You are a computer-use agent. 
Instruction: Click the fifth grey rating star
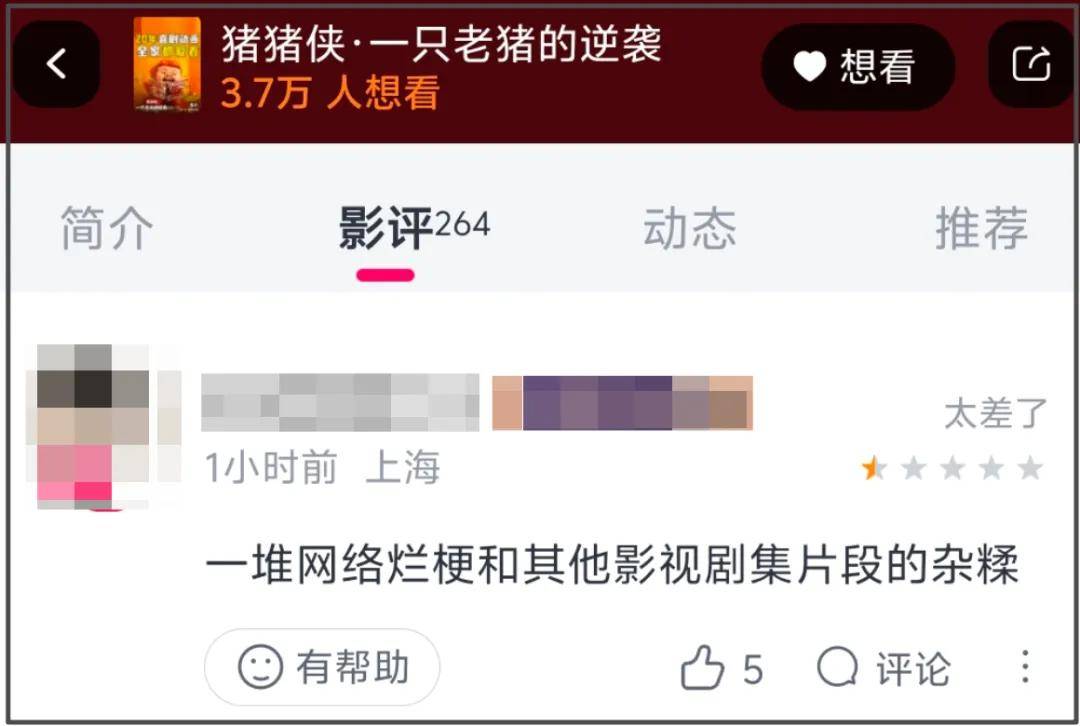click(1030, 468)
